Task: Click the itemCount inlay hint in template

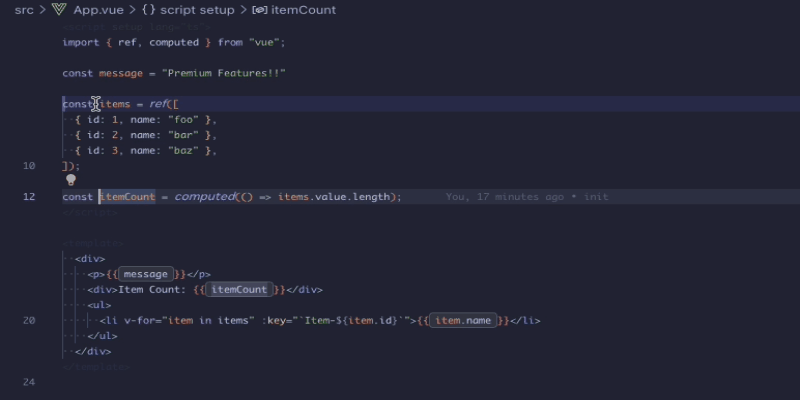Action: click(239, 290)
